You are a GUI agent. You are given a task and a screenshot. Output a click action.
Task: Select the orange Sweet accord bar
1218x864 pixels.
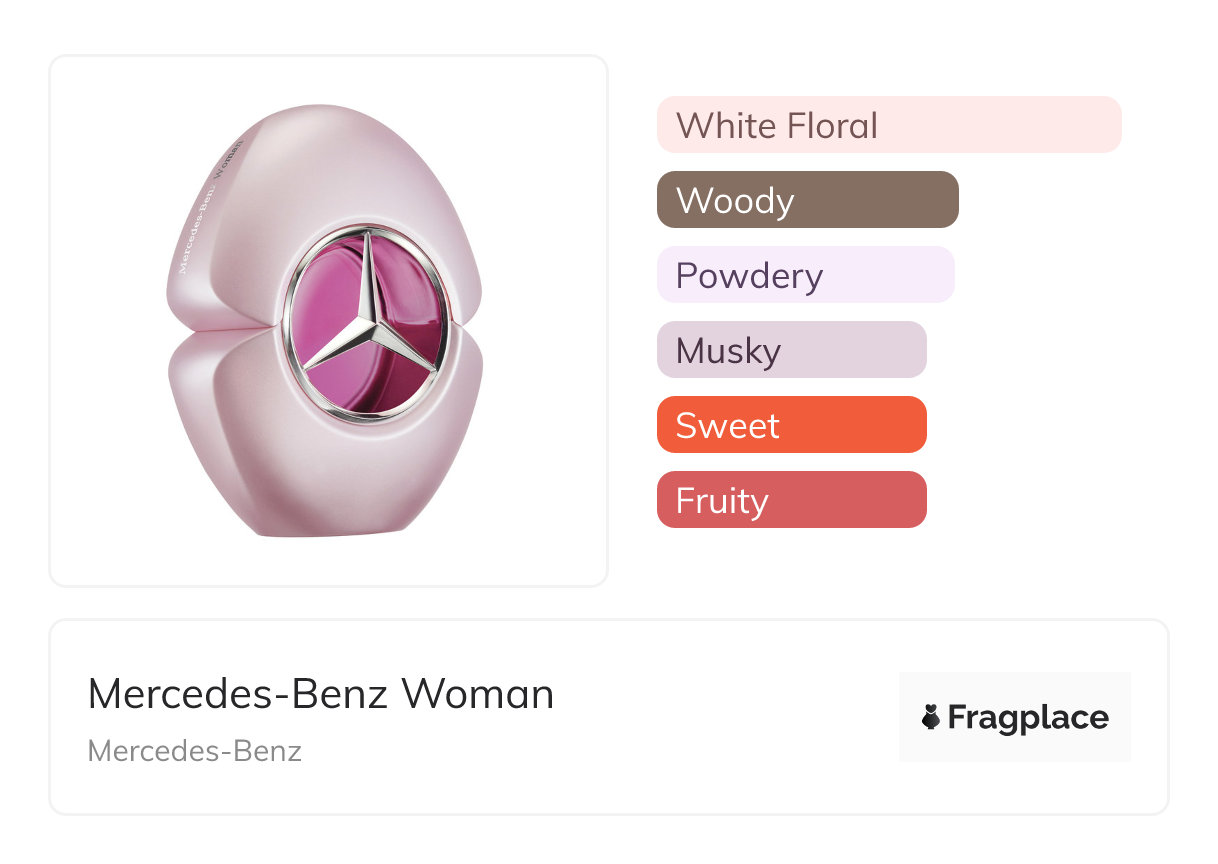tap(791, 425)
